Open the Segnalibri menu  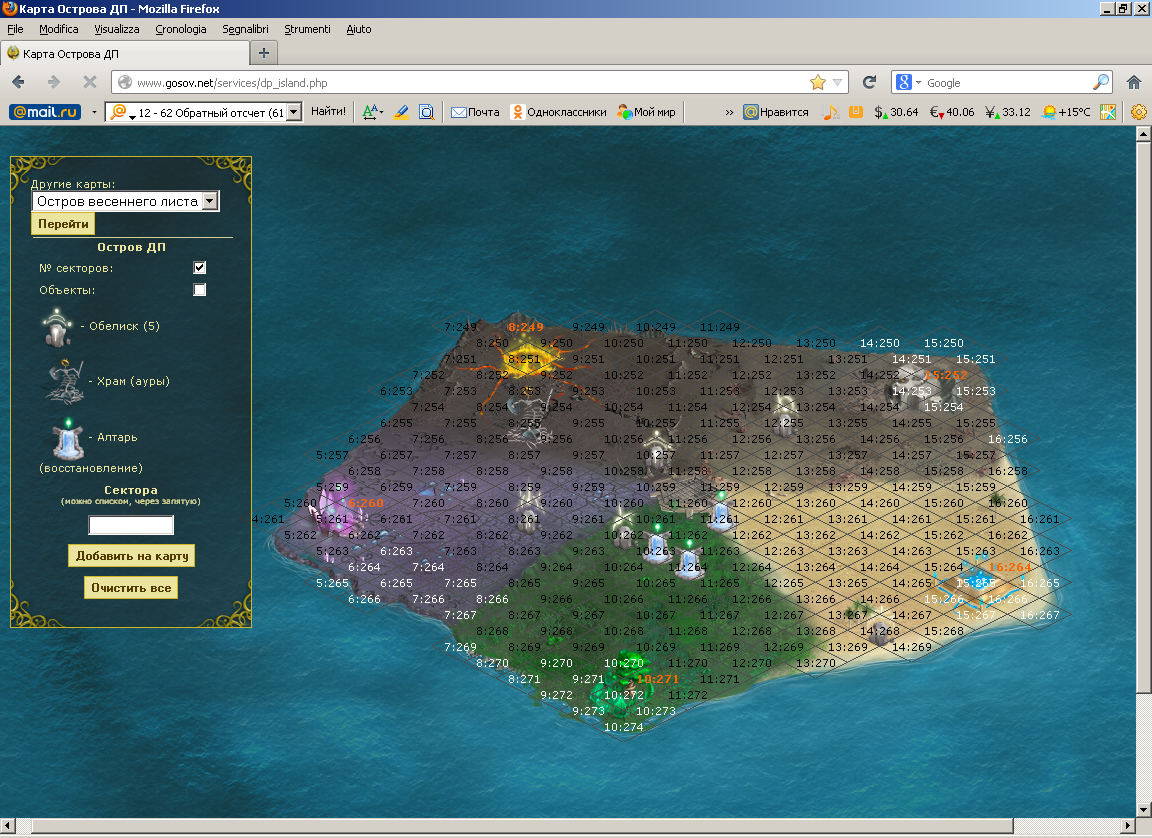point(245,29)
